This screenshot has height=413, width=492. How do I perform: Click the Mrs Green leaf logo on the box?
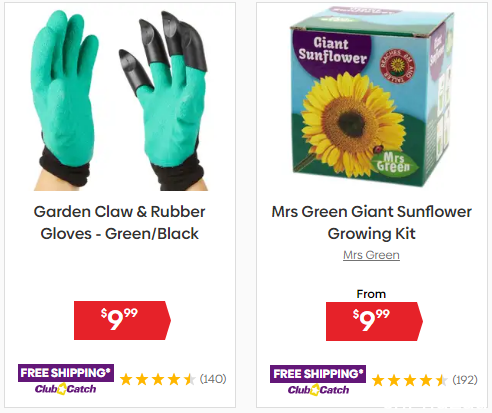(x=395, y=162)
